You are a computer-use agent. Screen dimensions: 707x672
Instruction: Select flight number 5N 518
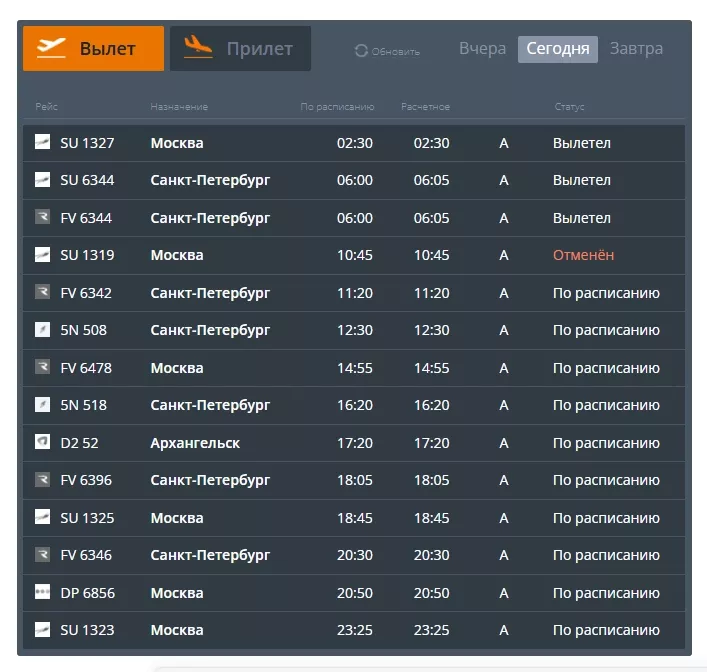pos(83,405)
